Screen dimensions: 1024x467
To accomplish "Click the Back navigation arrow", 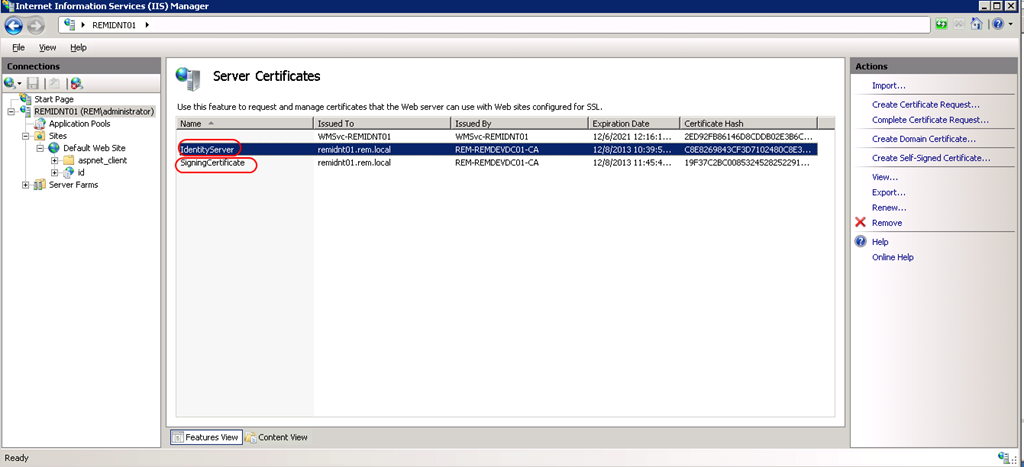I will (14, 25).
